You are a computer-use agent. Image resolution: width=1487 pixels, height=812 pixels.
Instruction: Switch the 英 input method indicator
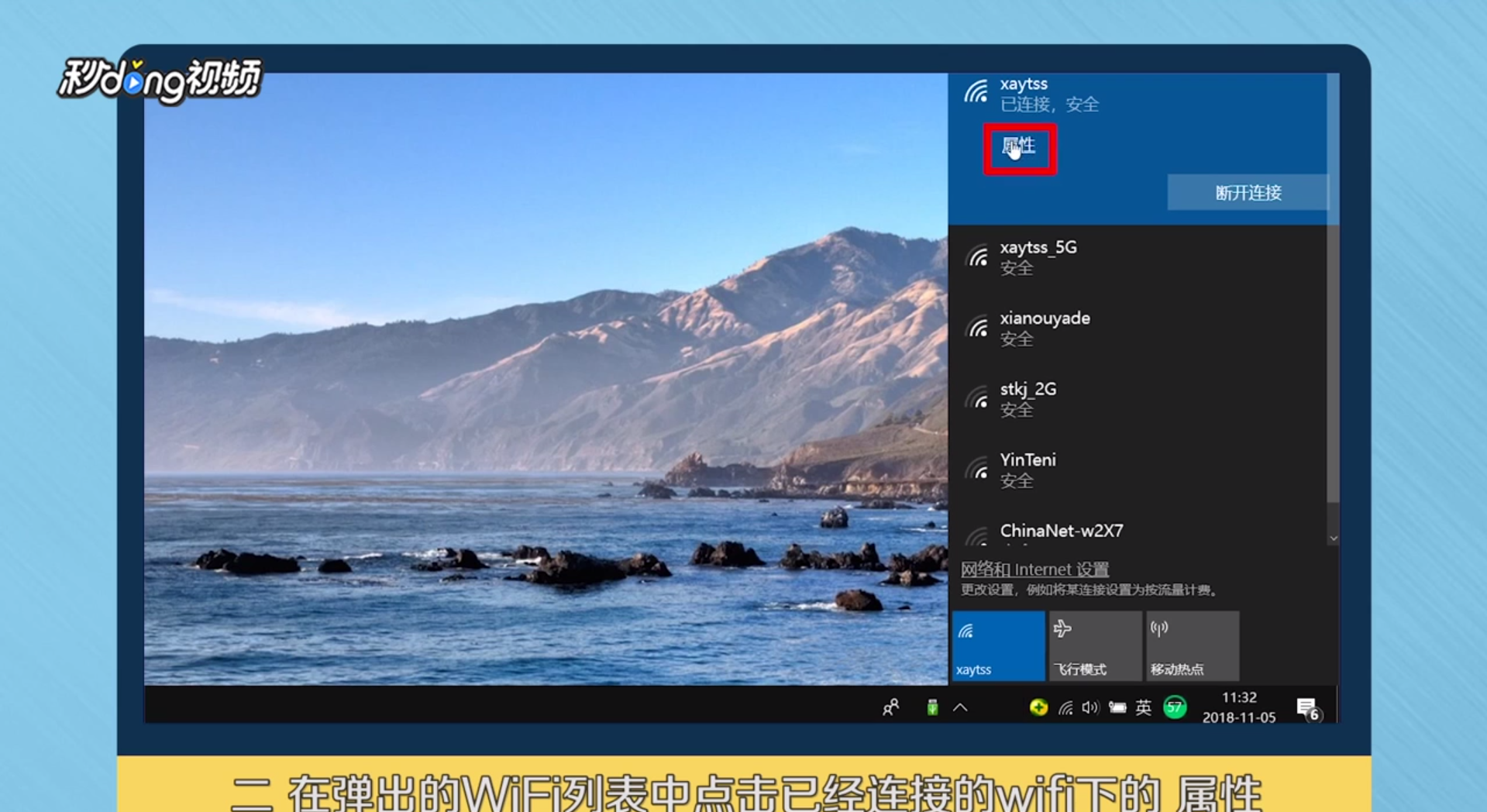pos(1144,707)
